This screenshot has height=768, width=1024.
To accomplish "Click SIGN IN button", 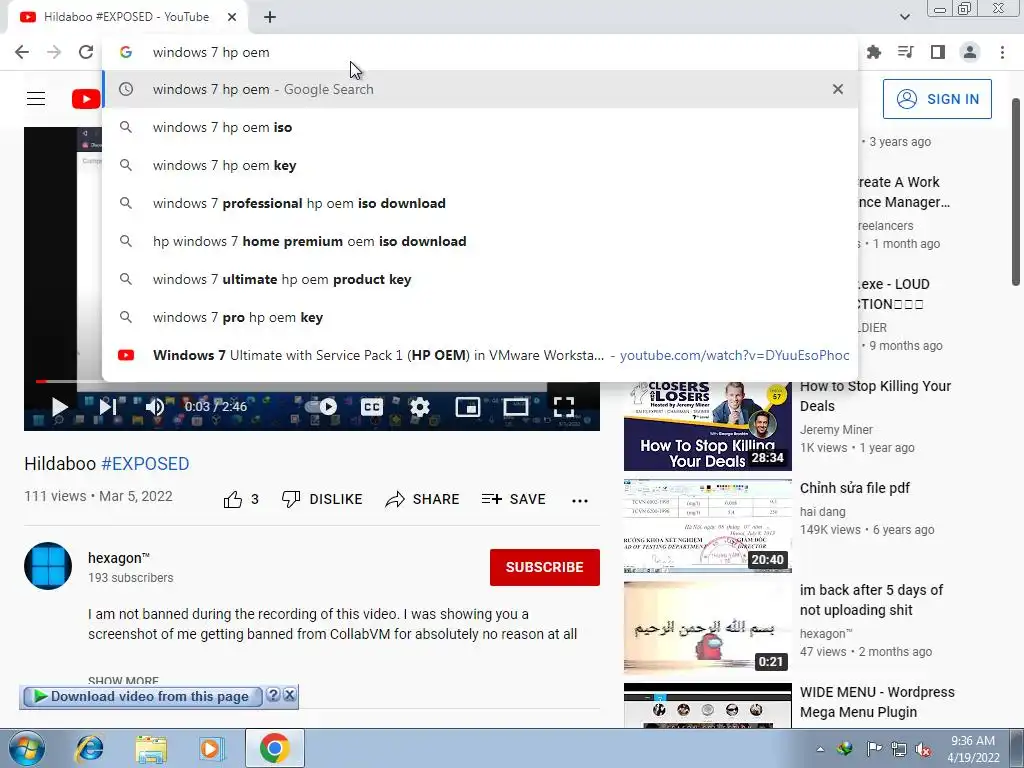I will pos(937,99).
